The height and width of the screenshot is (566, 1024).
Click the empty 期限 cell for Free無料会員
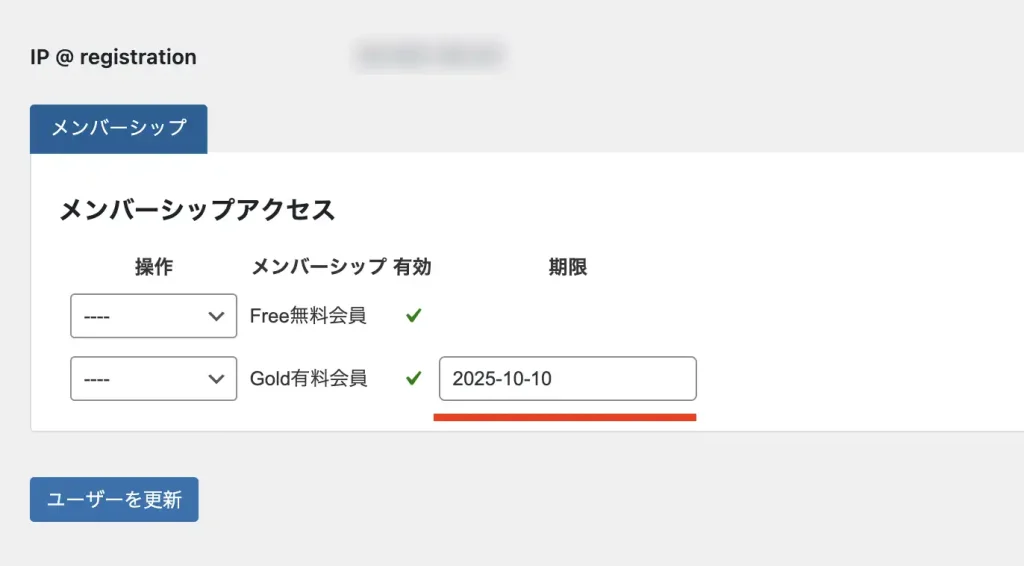[567, 316]
